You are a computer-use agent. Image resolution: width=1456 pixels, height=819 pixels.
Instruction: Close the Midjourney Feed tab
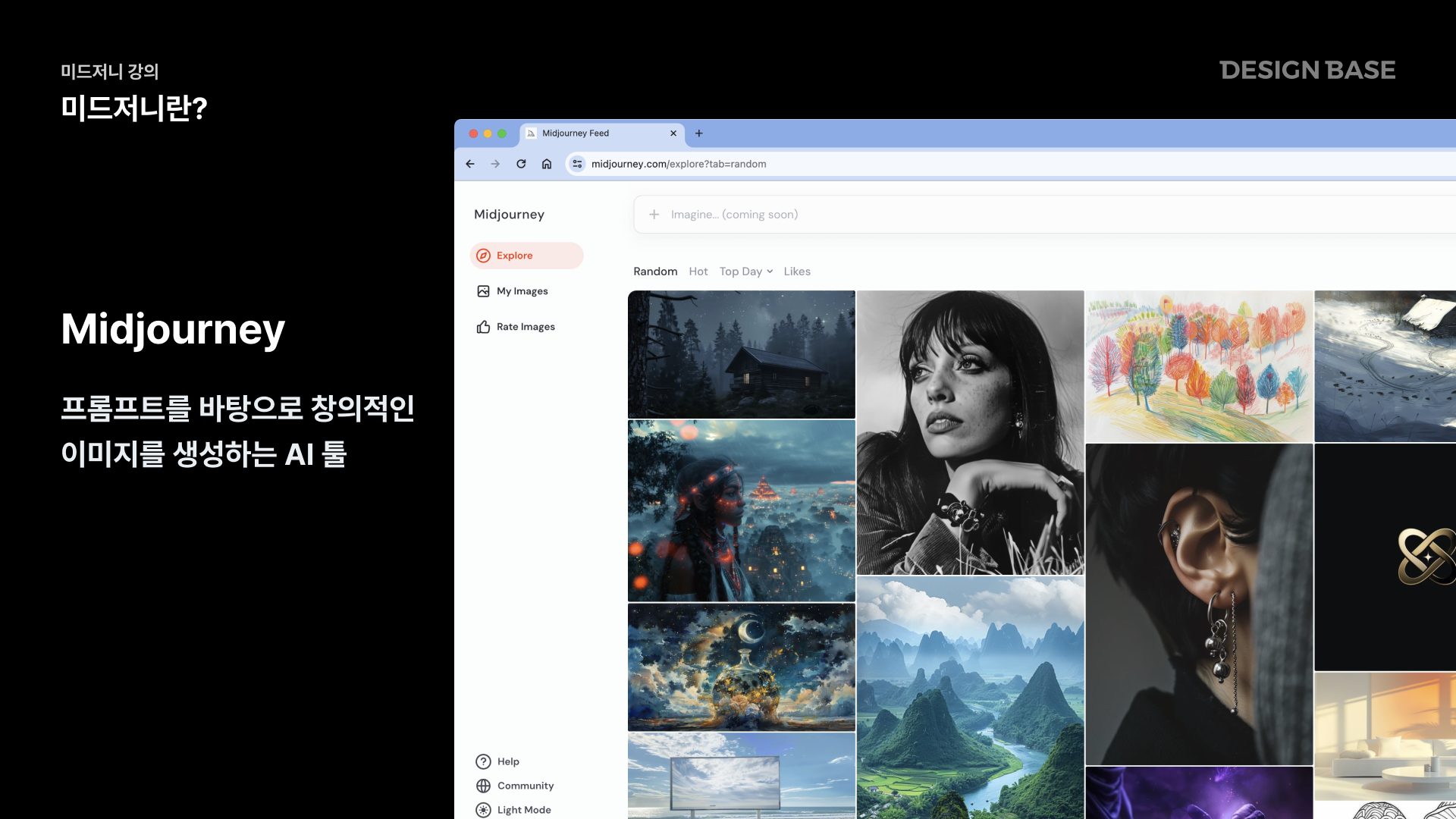pyautogui.click(x=673, y=133)
